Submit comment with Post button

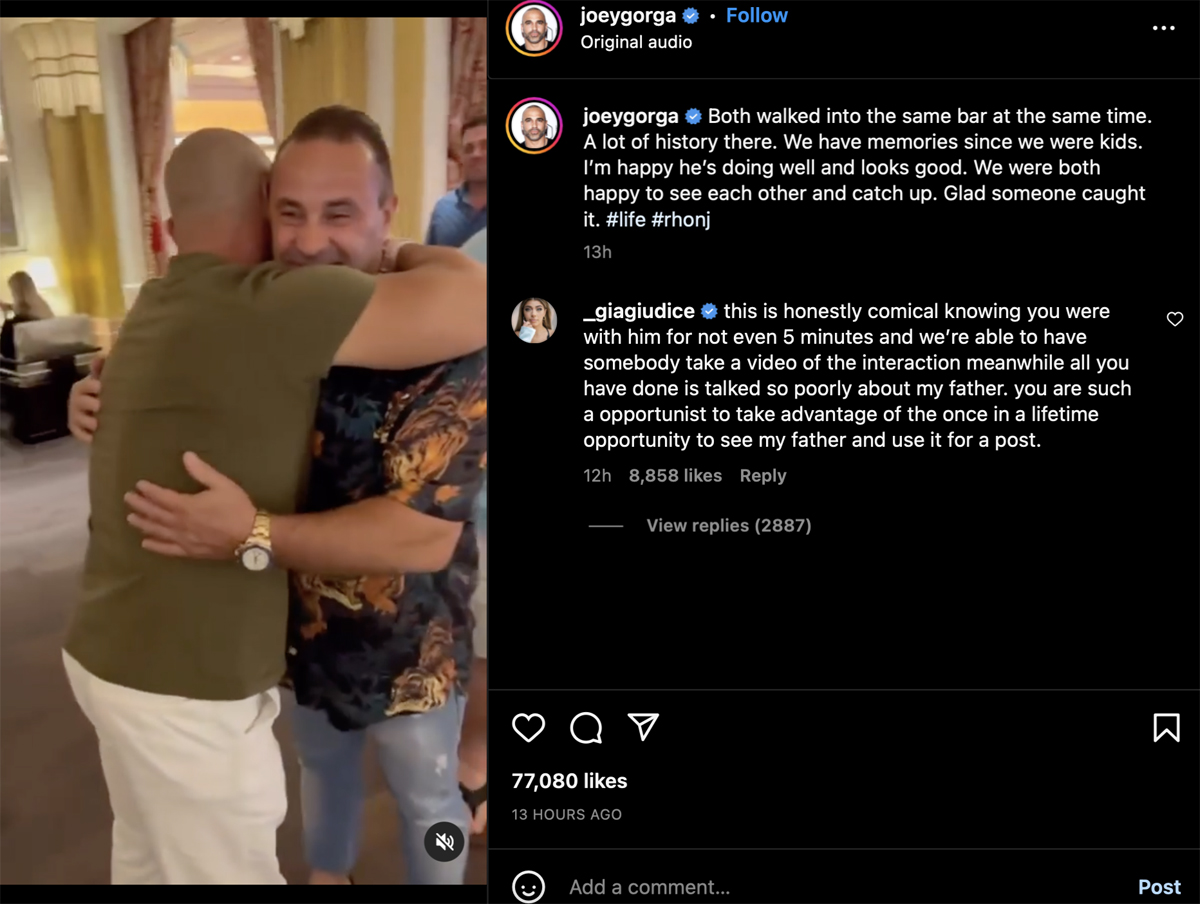click(x=1159, y=887)
